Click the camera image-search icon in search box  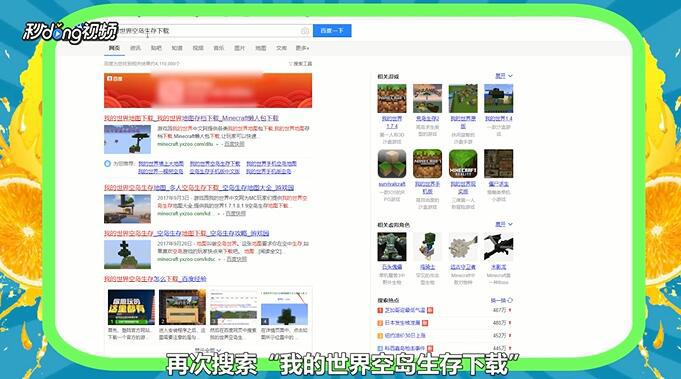[305, 31]
